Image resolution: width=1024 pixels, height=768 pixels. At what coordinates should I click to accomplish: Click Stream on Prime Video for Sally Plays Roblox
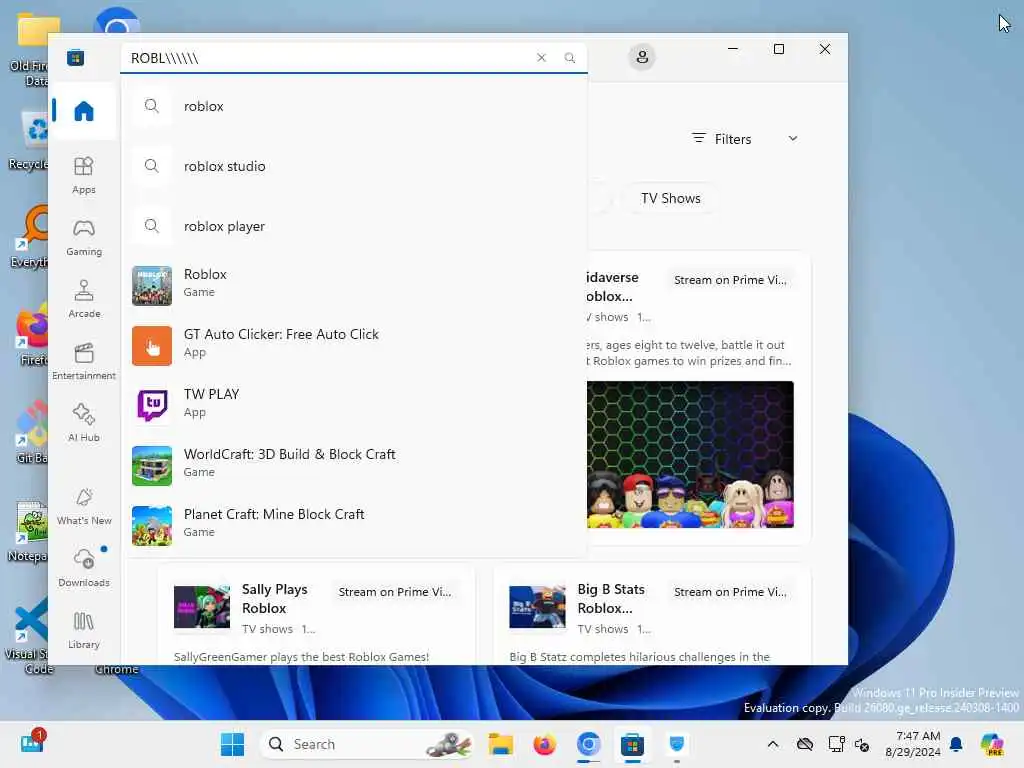(394, 592)
